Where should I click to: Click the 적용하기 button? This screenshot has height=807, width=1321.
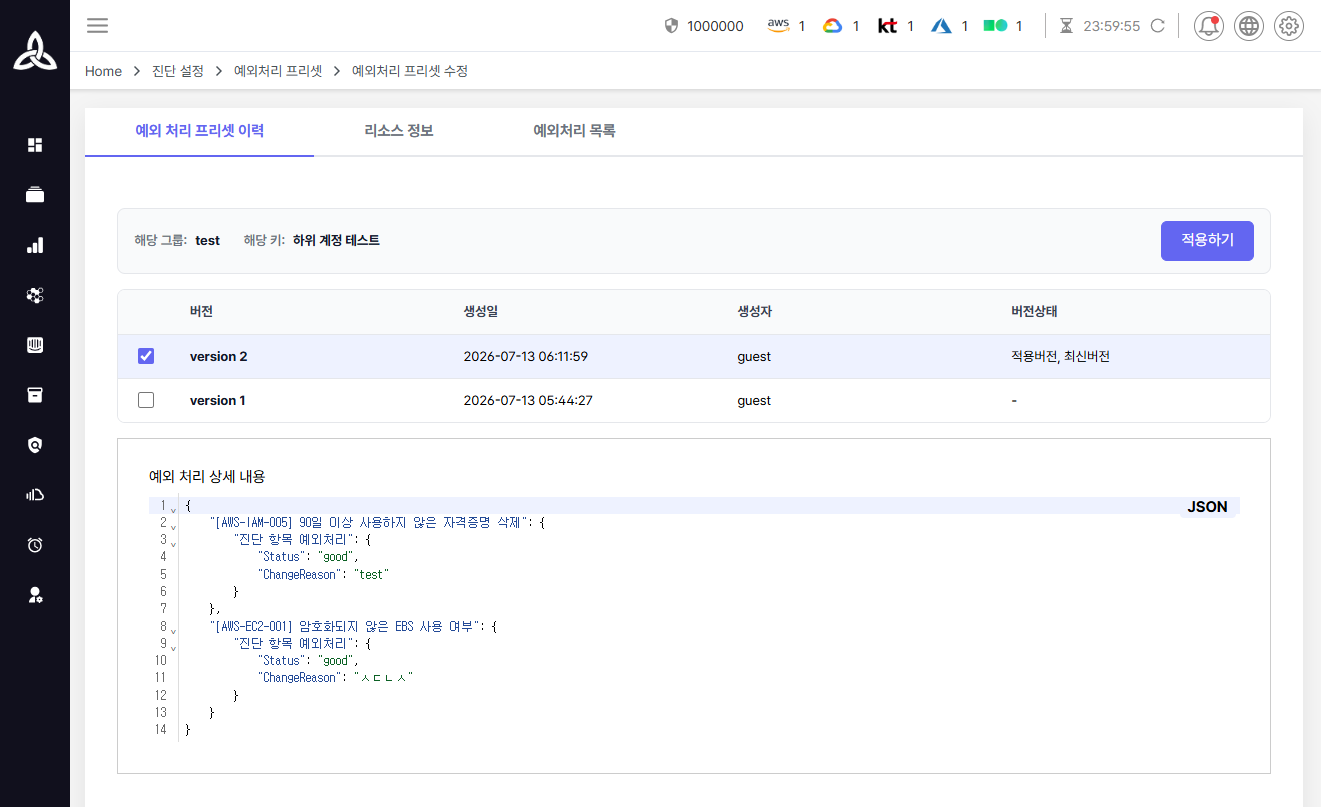pyautogui.click(x=1207, y=241)
